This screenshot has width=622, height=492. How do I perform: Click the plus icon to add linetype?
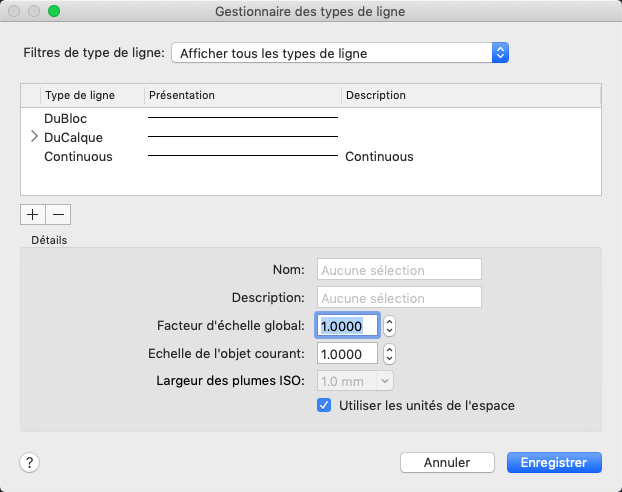point(33,214)
